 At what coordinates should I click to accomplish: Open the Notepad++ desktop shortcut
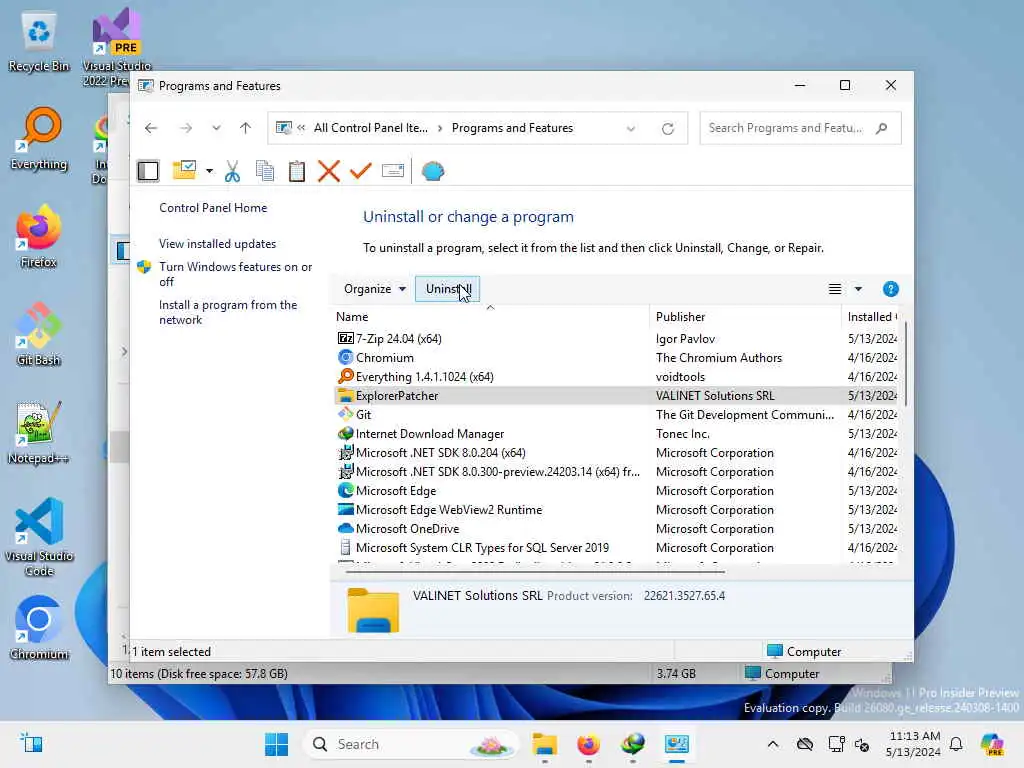tap(39, 433)
